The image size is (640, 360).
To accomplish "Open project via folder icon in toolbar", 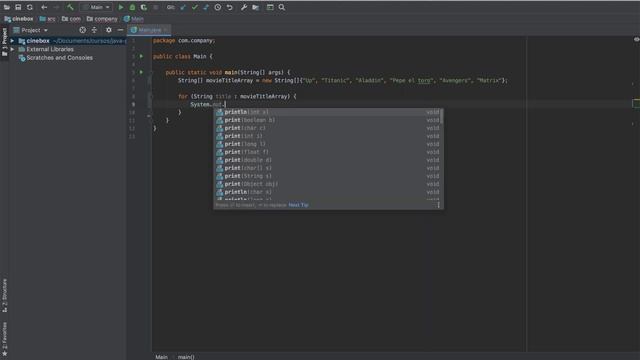I will pyautogui.click(x=7, y=7).
